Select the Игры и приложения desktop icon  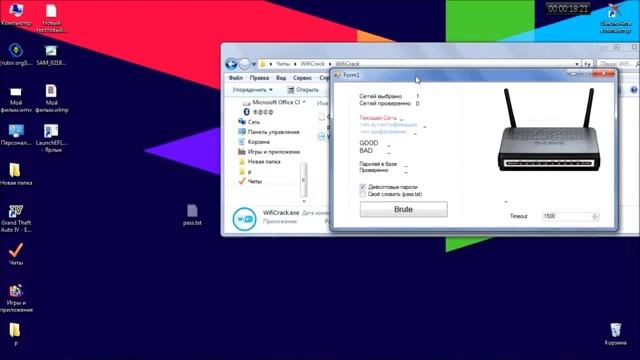pos(16,298)
